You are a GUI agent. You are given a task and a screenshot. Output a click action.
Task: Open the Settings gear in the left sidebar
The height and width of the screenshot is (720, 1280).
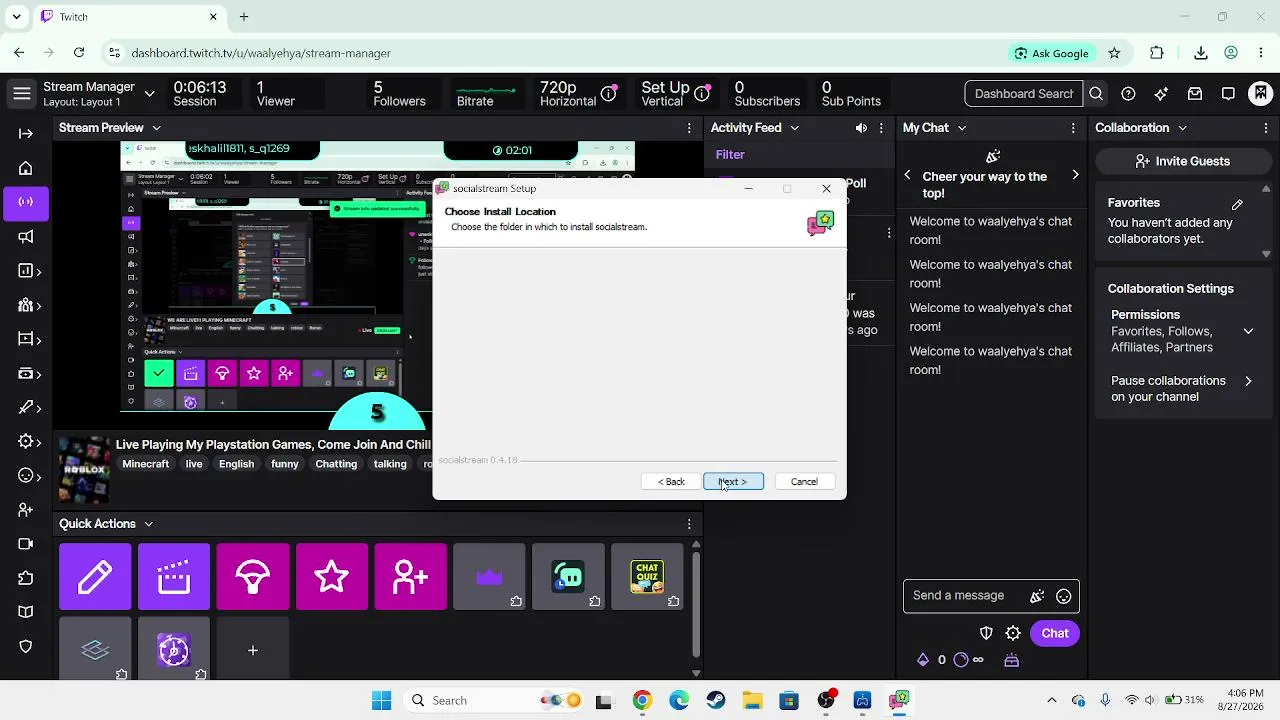point(26,442)
